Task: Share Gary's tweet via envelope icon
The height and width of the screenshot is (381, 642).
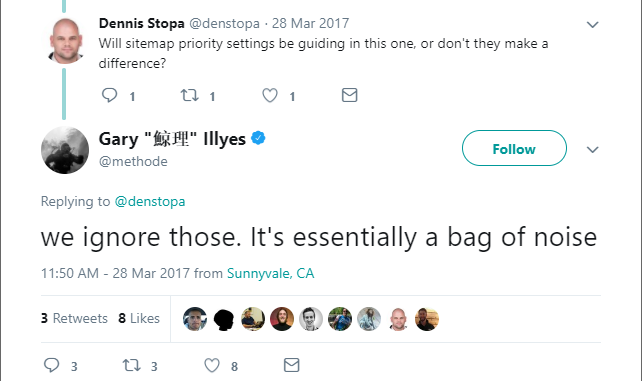Action: tap(292, 365)
